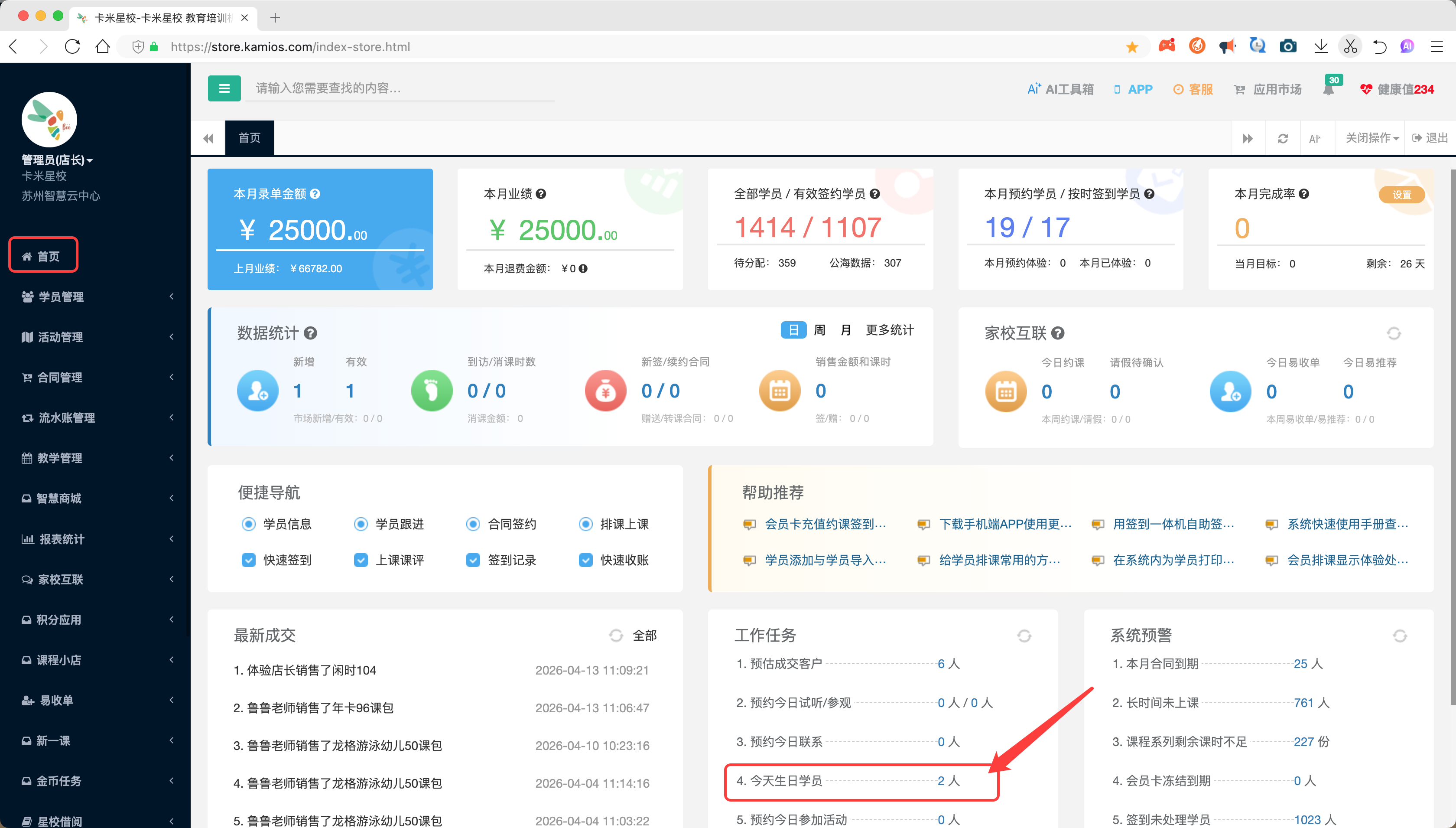Click the 新增 student statistics icon
The width and height of the screenshot is (1456, 828).
(258, 391)
